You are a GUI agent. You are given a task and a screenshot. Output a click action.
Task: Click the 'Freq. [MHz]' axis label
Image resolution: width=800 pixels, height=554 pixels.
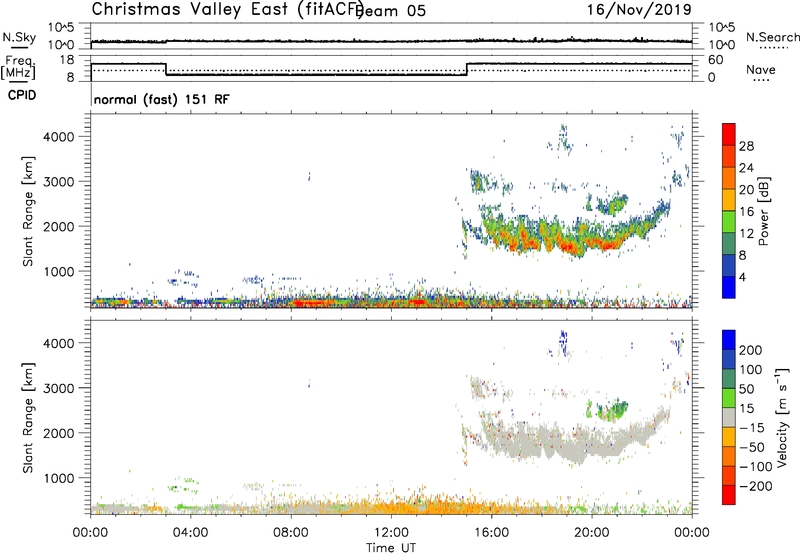pyautogui.click(x=18, y=67)
